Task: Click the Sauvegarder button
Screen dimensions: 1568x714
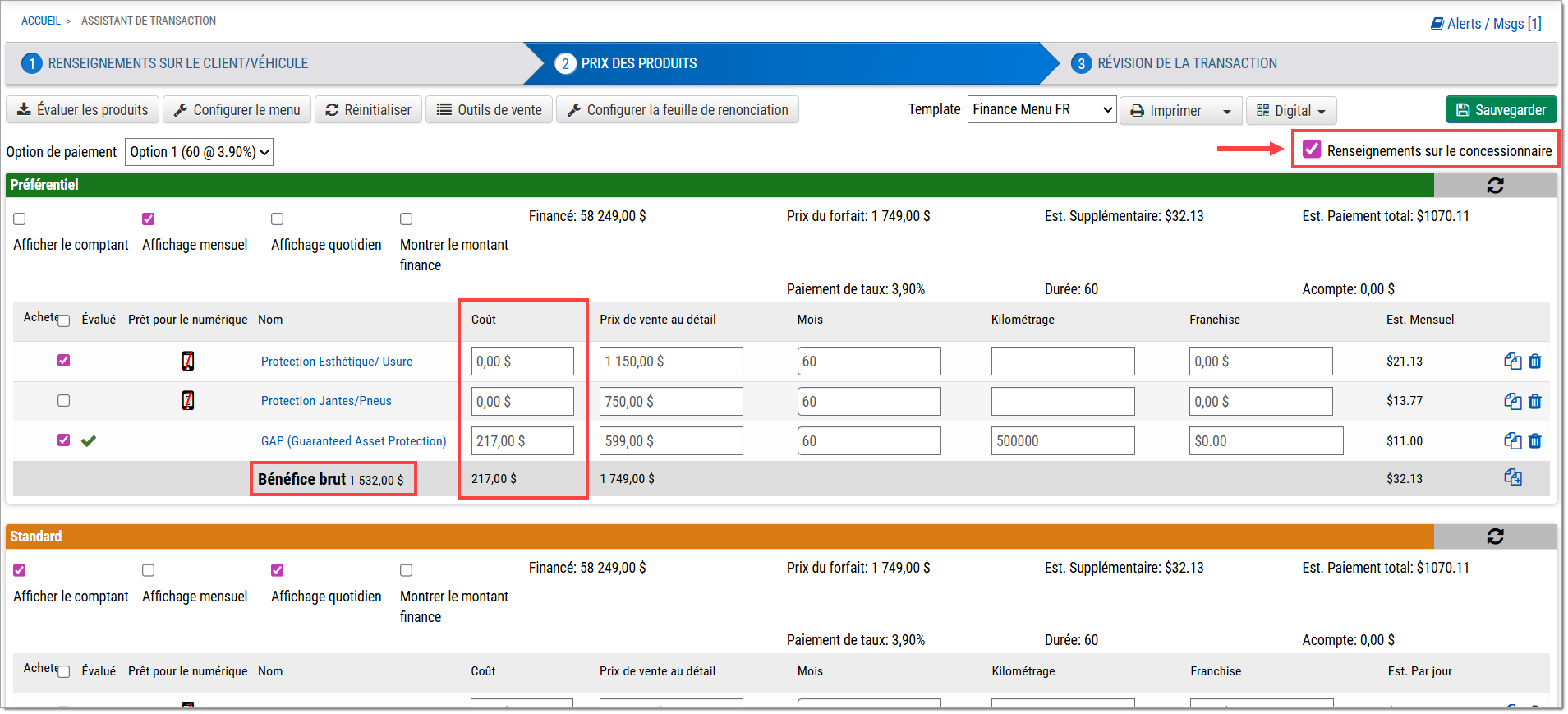Action: click(1501, 110)
